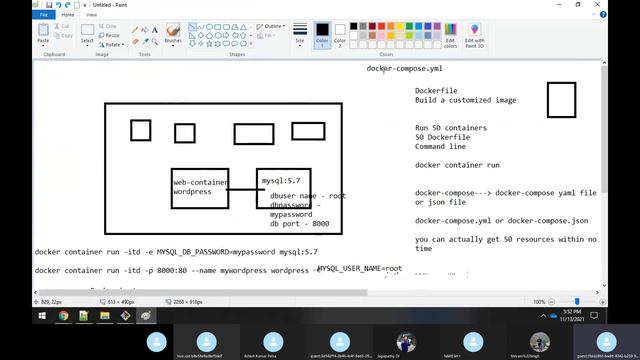
Task: Activate Color 1 box
Action: (322, 35)
